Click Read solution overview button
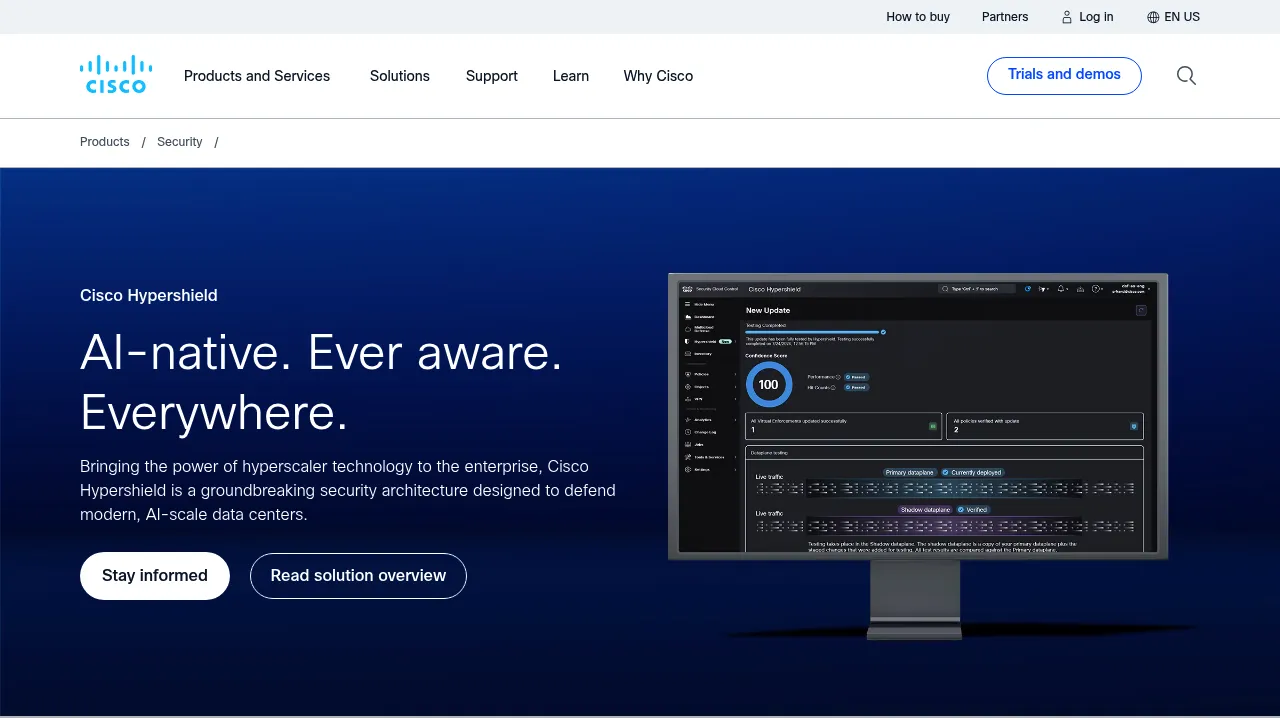Image resolution: width=1280 pixels, height=720 pixels. point(358,576)
